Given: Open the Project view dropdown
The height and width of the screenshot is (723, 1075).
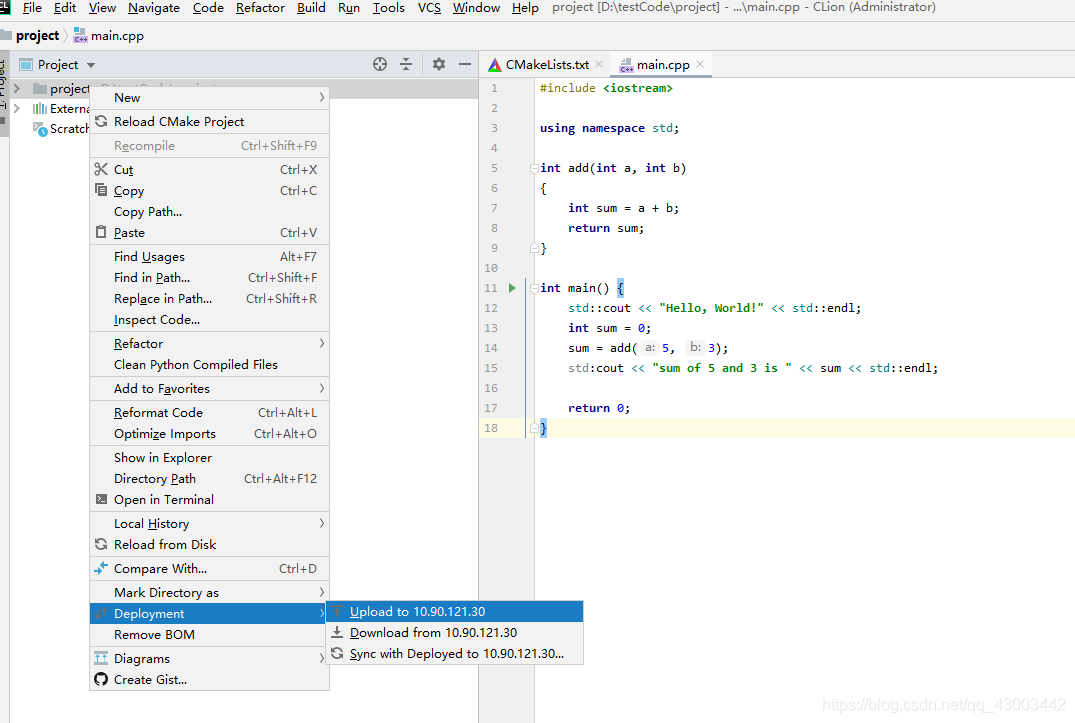Looking at the screenshot, I should point(90,65).
